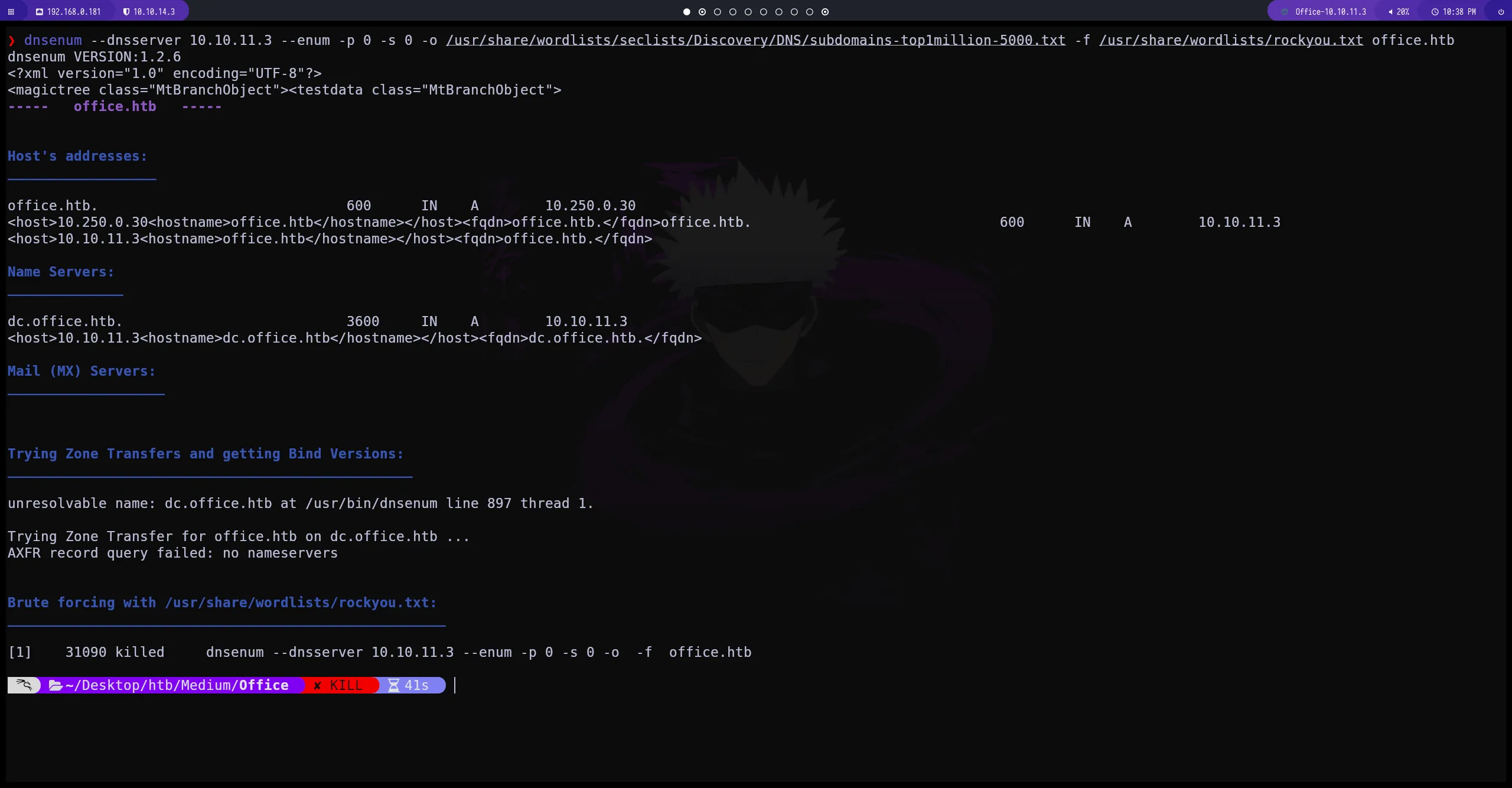Click the speaker volume icon at 20%
The width and height of the screenshot is (1512, 788).
coord(1390,12)
